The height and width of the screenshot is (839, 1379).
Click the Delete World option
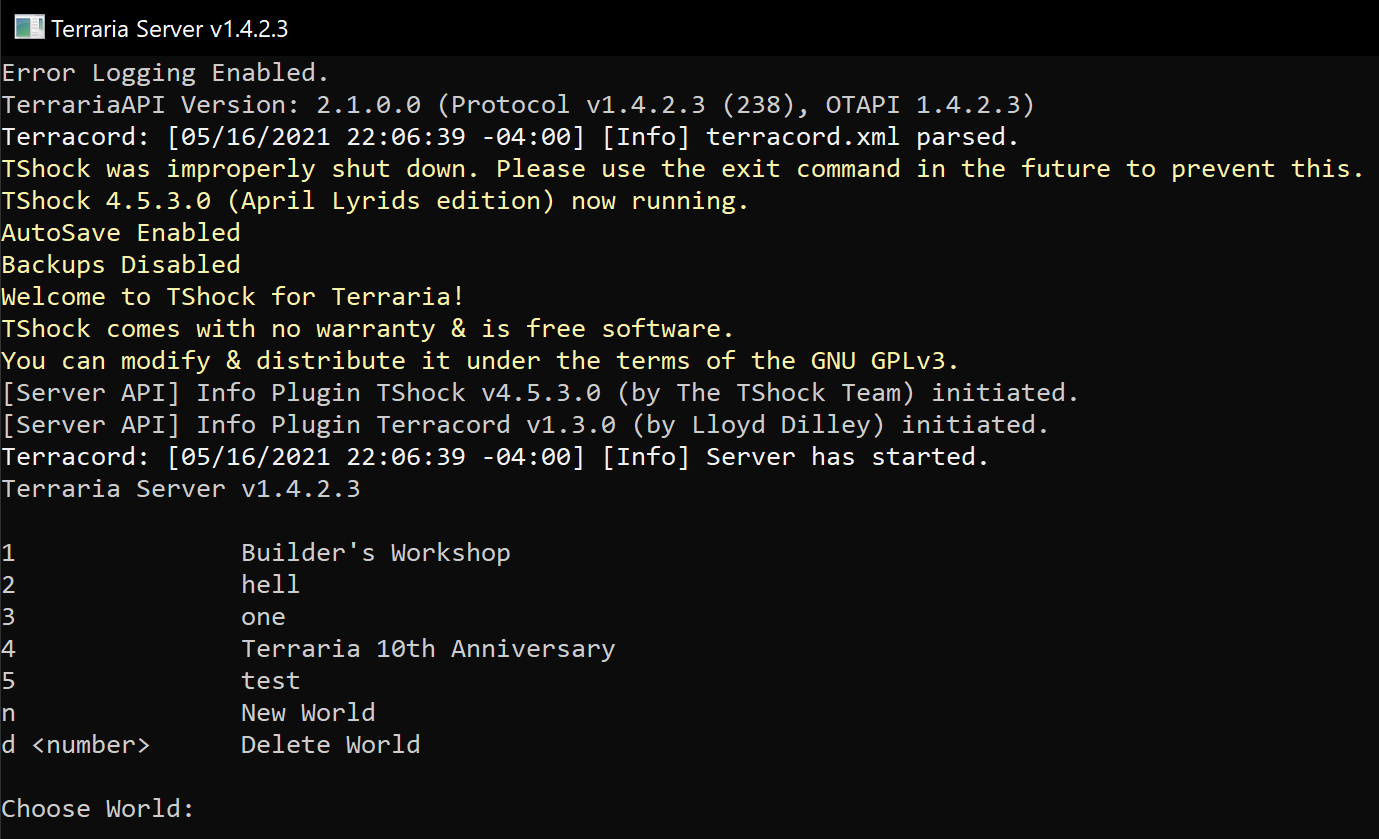pos(330,744)
